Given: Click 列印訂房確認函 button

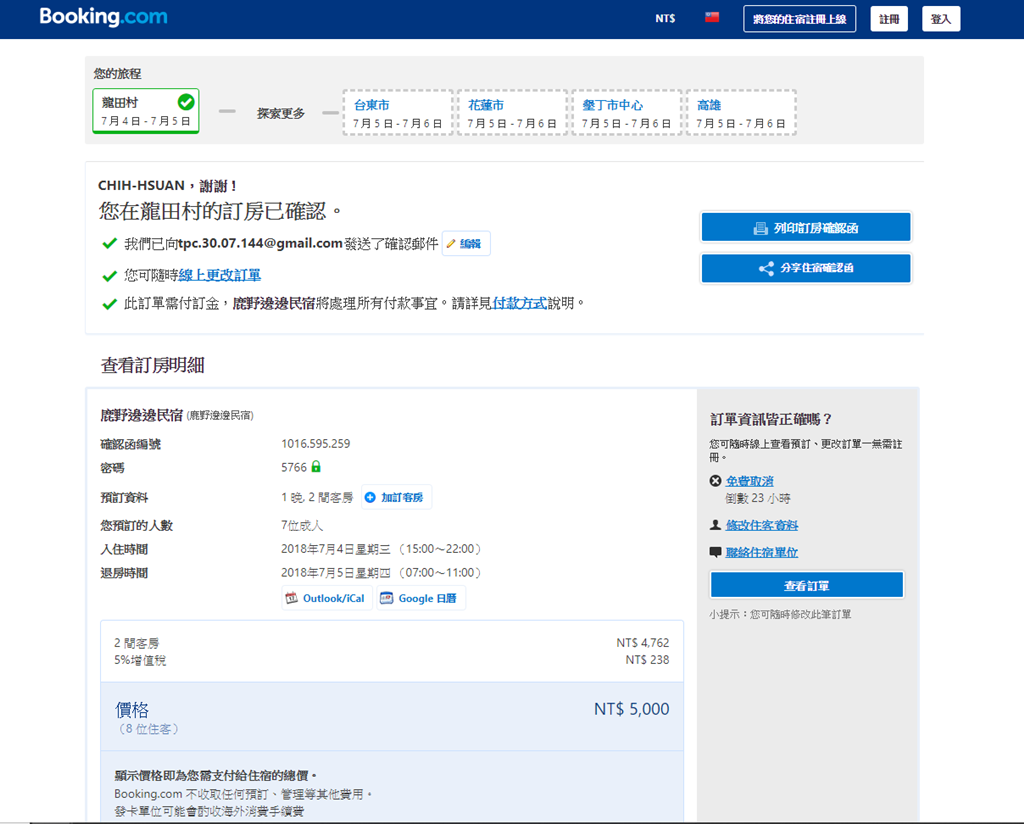Looking at the screenshot, I should coord(806,228).
